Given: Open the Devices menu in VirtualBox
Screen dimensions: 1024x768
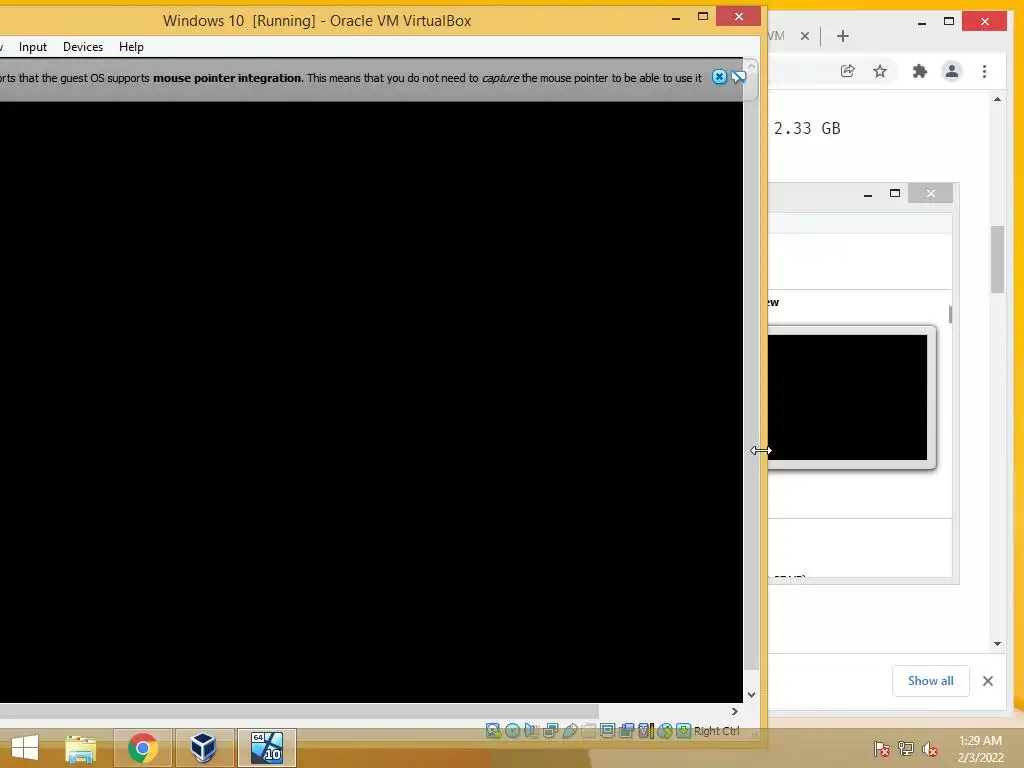Looking at the screenshot, I should (x=83, y=47).
